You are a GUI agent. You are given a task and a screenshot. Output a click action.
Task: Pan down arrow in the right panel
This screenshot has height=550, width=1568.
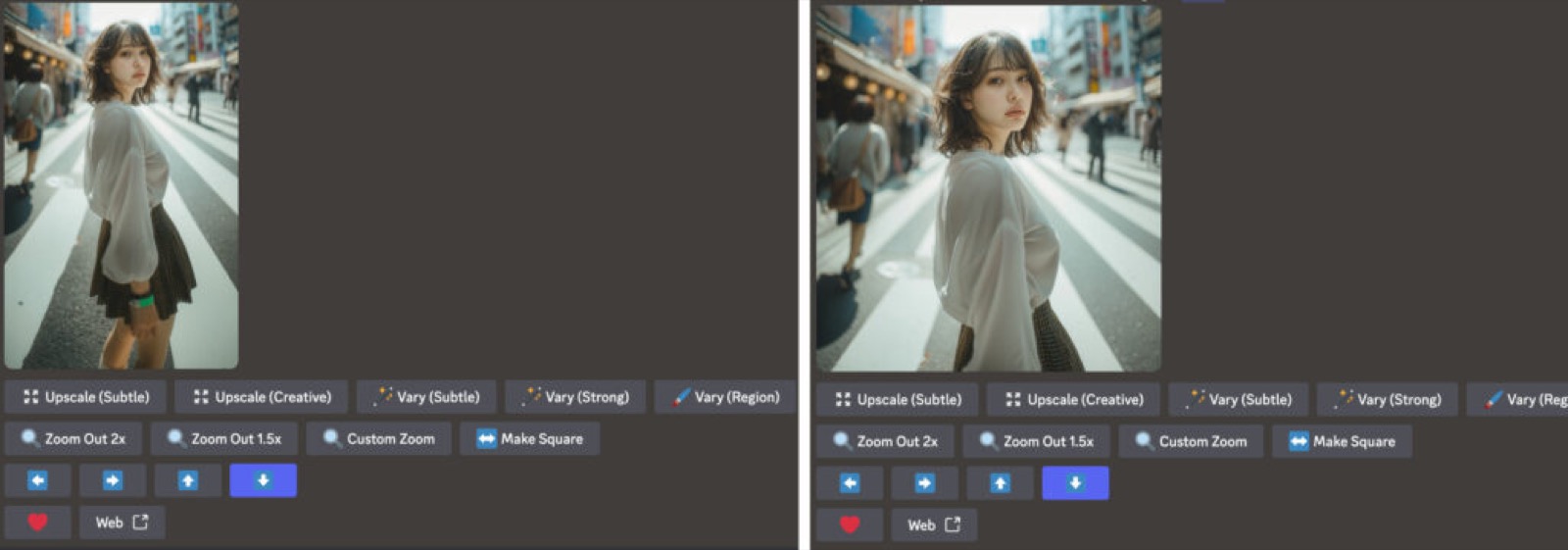pyautogui.click(x=1076, y=483)
